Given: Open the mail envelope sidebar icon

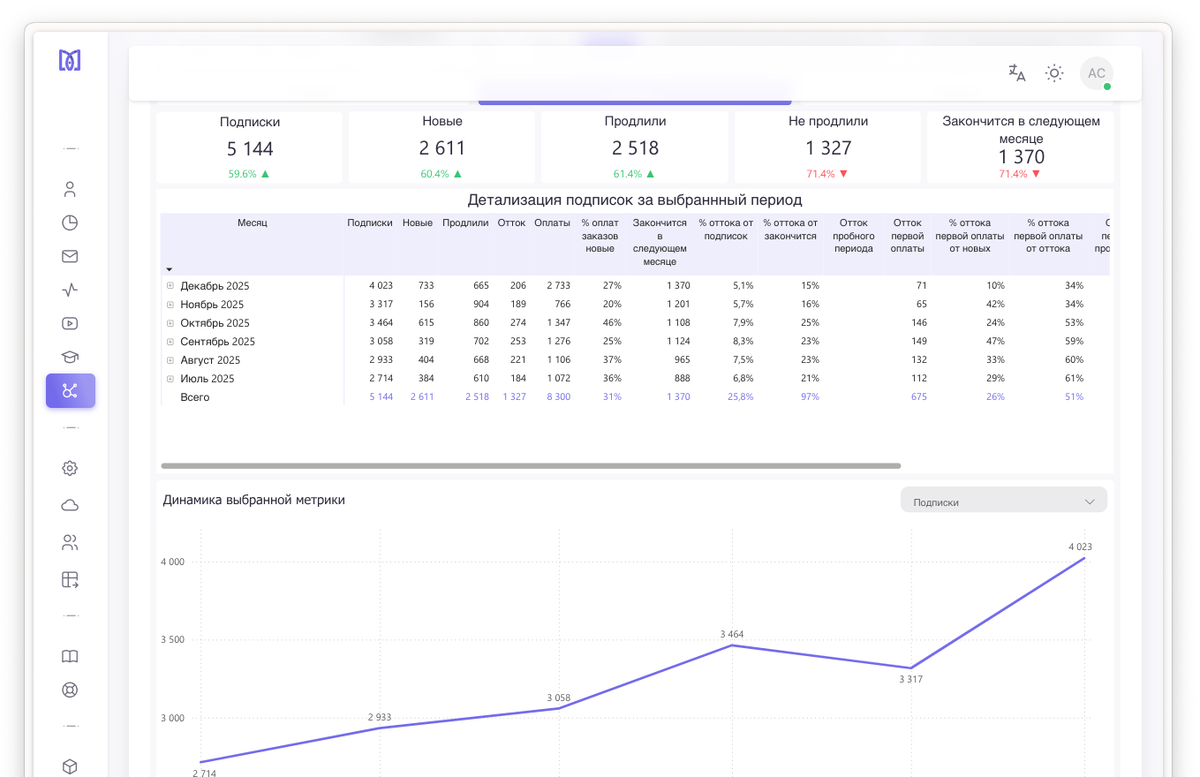Looking at the screenshot, I should pos(70,256).
